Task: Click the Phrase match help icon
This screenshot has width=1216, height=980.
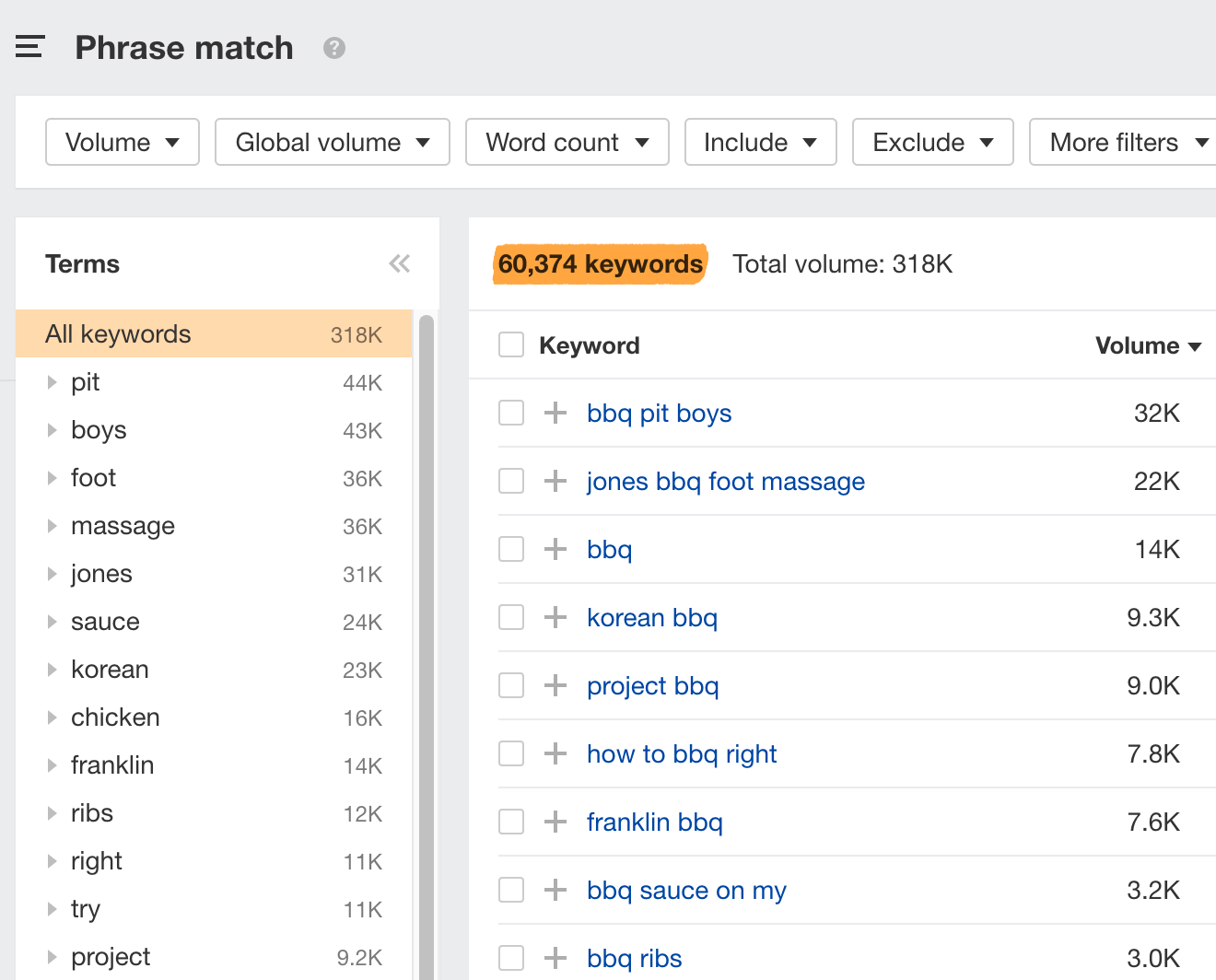Action: coord(334,48)
